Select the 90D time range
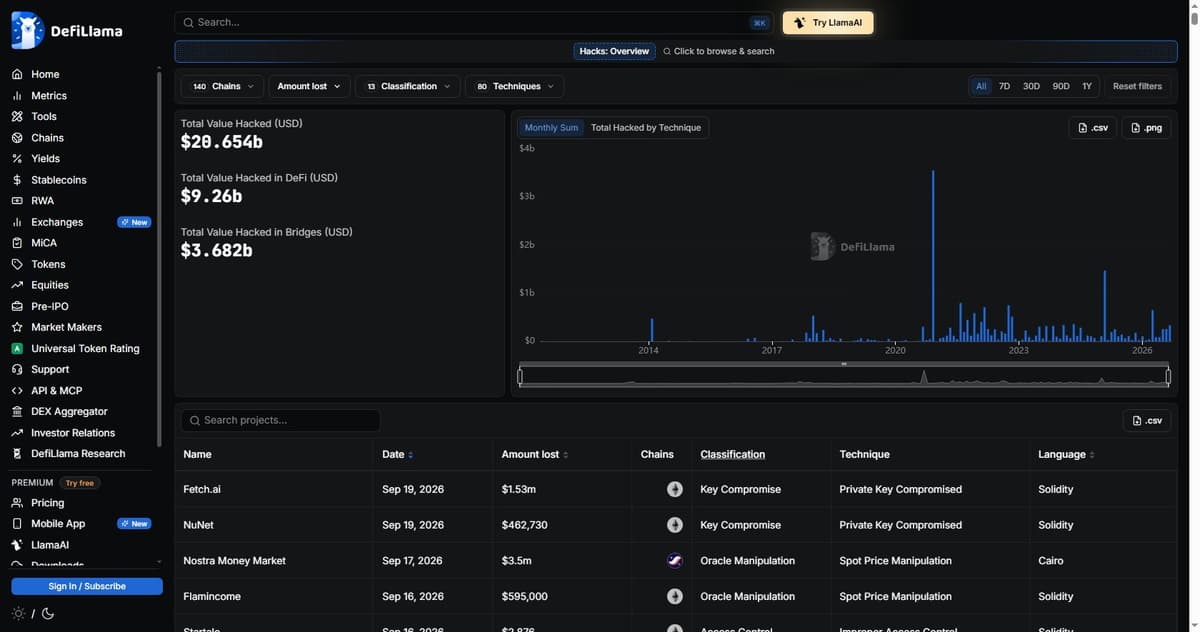 point(1061,87)
